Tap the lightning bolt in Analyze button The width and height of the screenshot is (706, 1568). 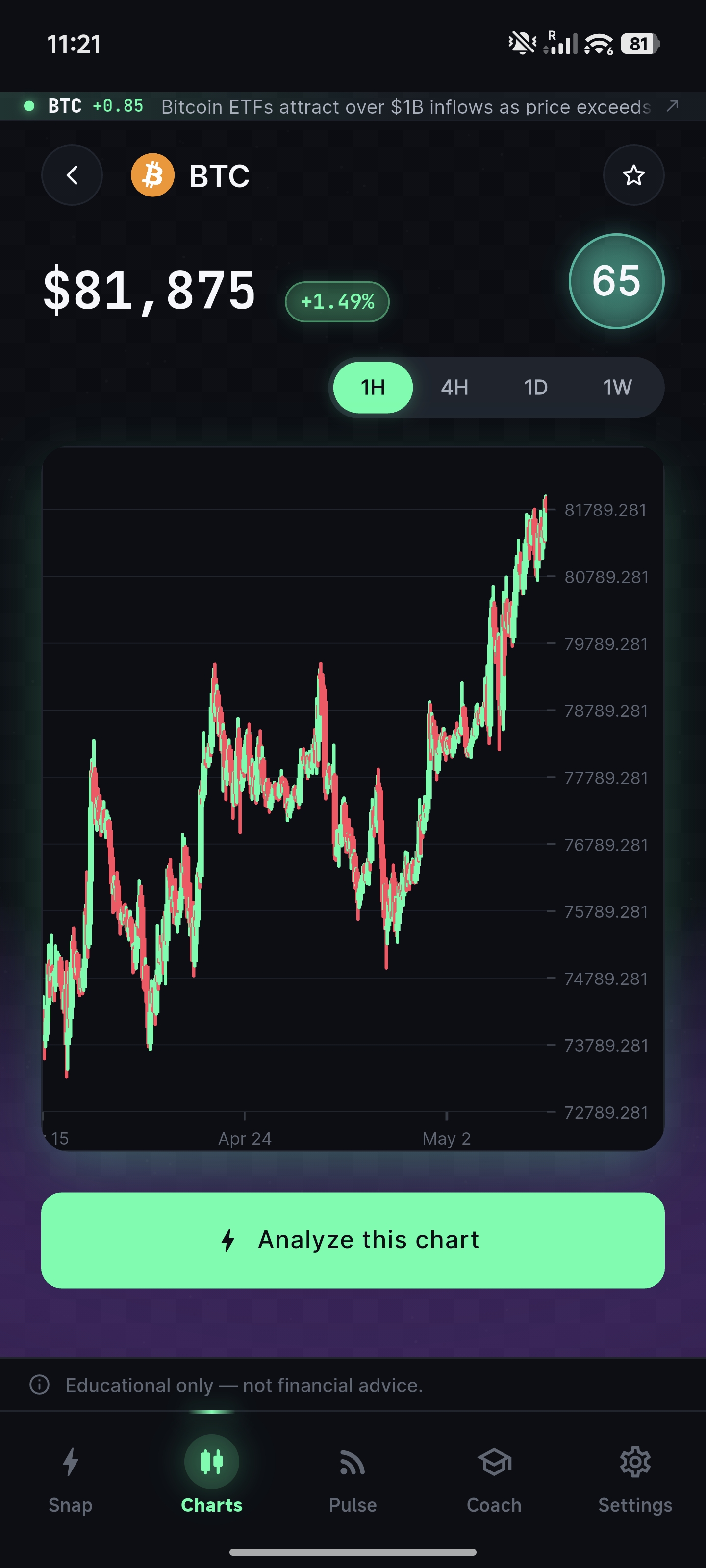click(x=228, y=1240)
